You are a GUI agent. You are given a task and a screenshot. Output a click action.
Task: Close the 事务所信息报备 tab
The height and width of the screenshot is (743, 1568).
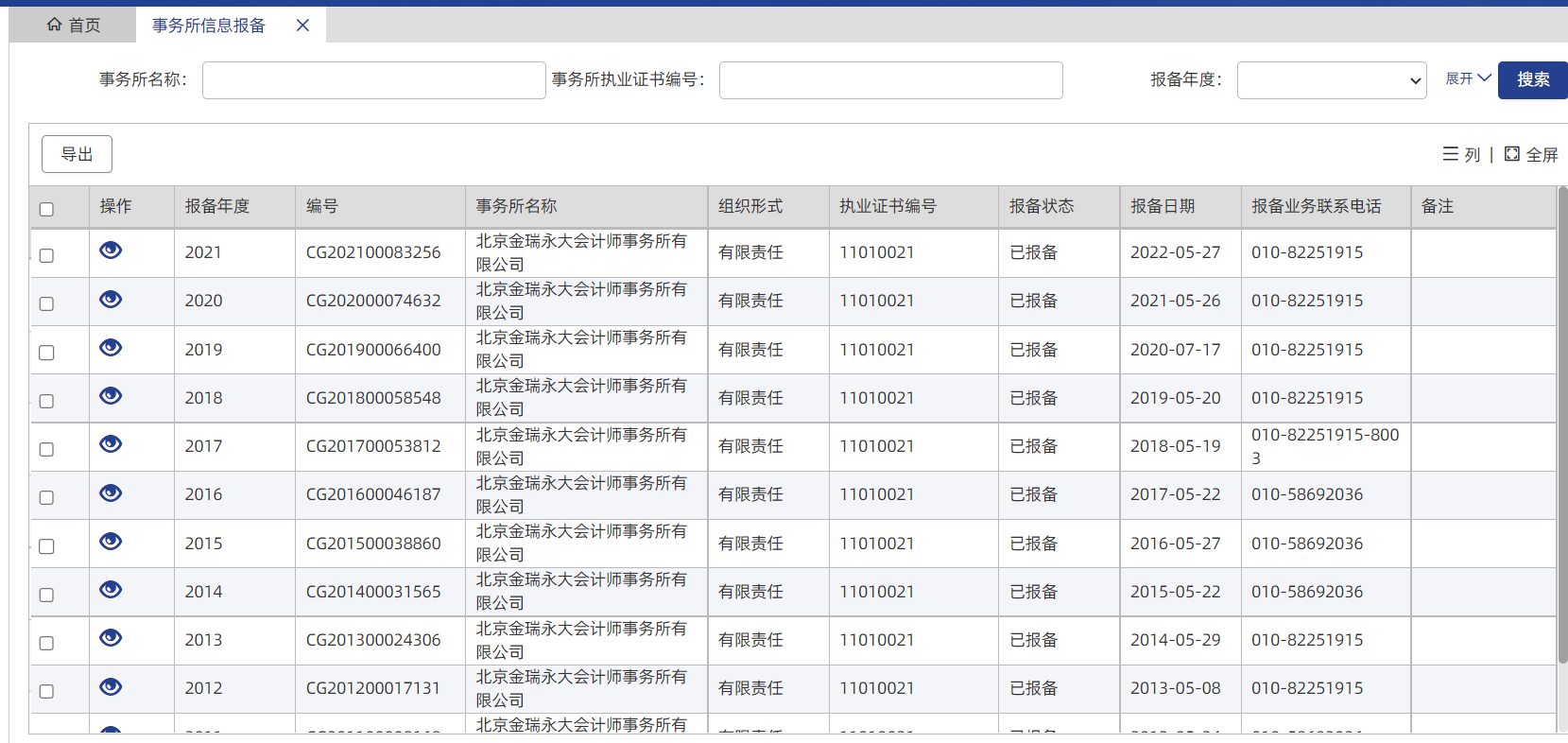302,26
